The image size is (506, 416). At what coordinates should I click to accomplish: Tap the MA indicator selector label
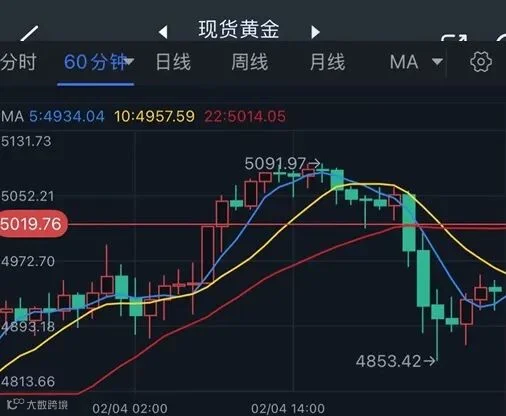pyautogui.click(x=404, y=62)
